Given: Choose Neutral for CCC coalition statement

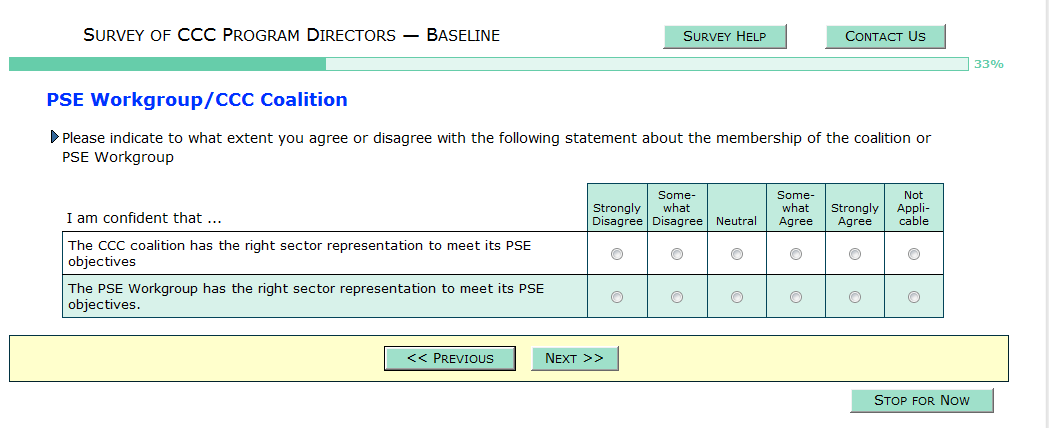Looking at the screenshot, I should click(x=737, y=254).
